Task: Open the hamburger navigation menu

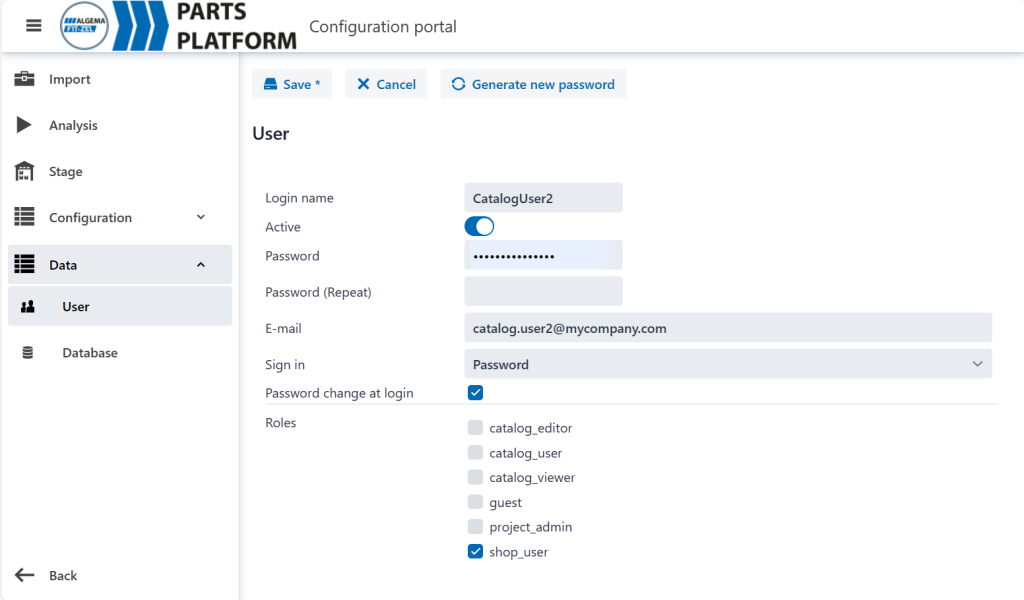Action: [x=34, y=26]
